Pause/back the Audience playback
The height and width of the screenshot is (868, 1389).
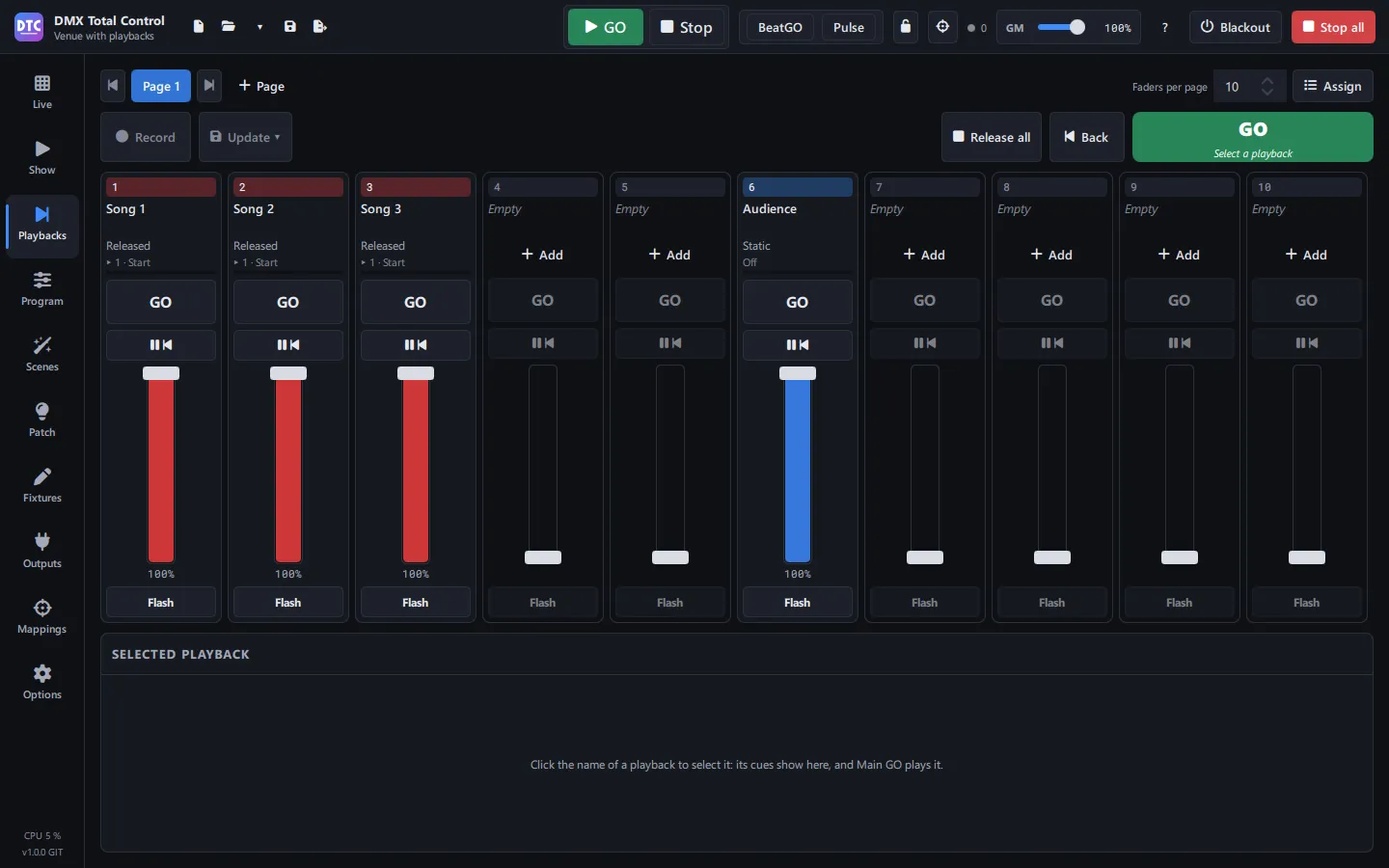(798, 345)
